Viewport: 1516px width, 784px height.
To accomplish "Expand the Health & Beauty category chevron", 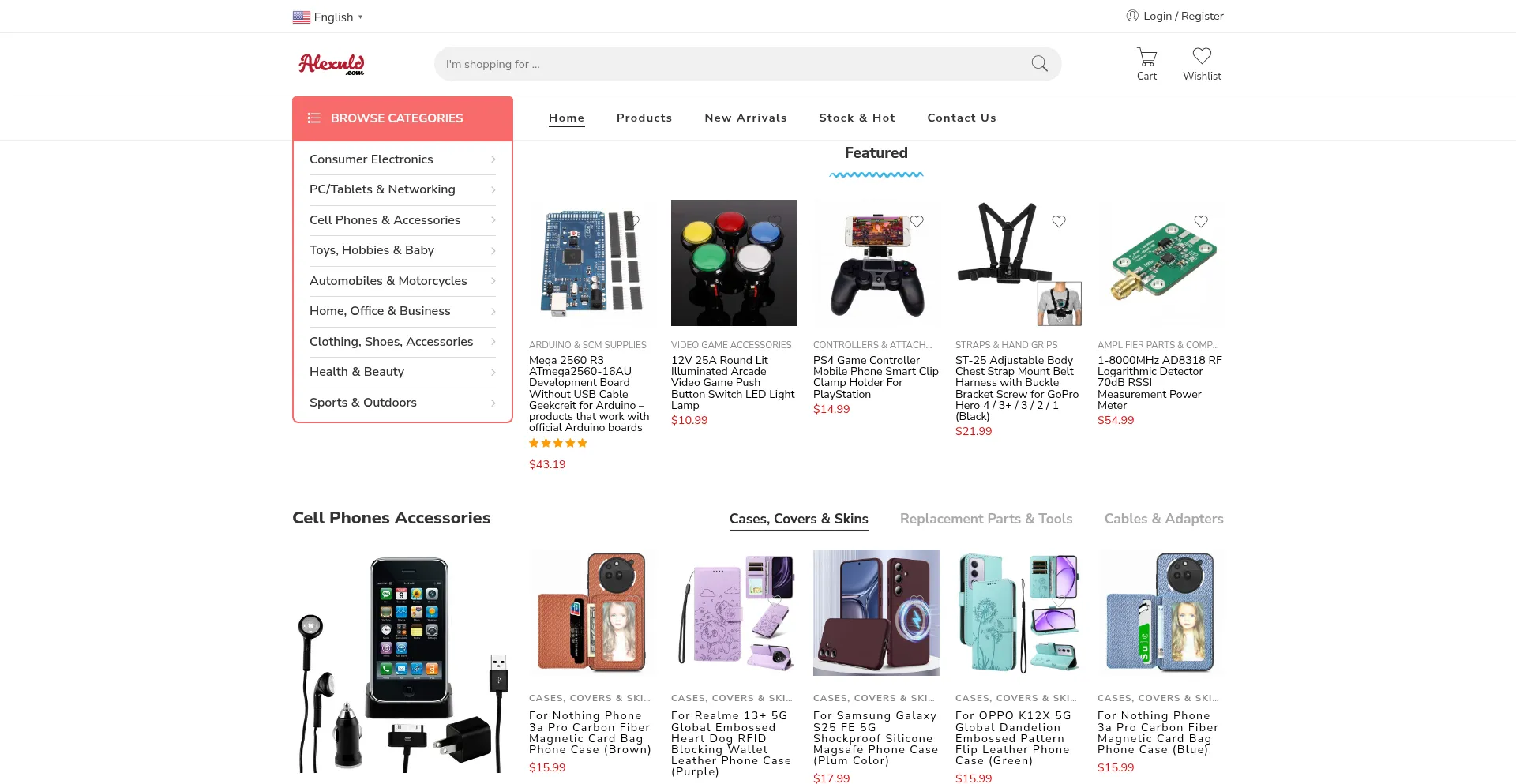I will (x=493, y=372).
